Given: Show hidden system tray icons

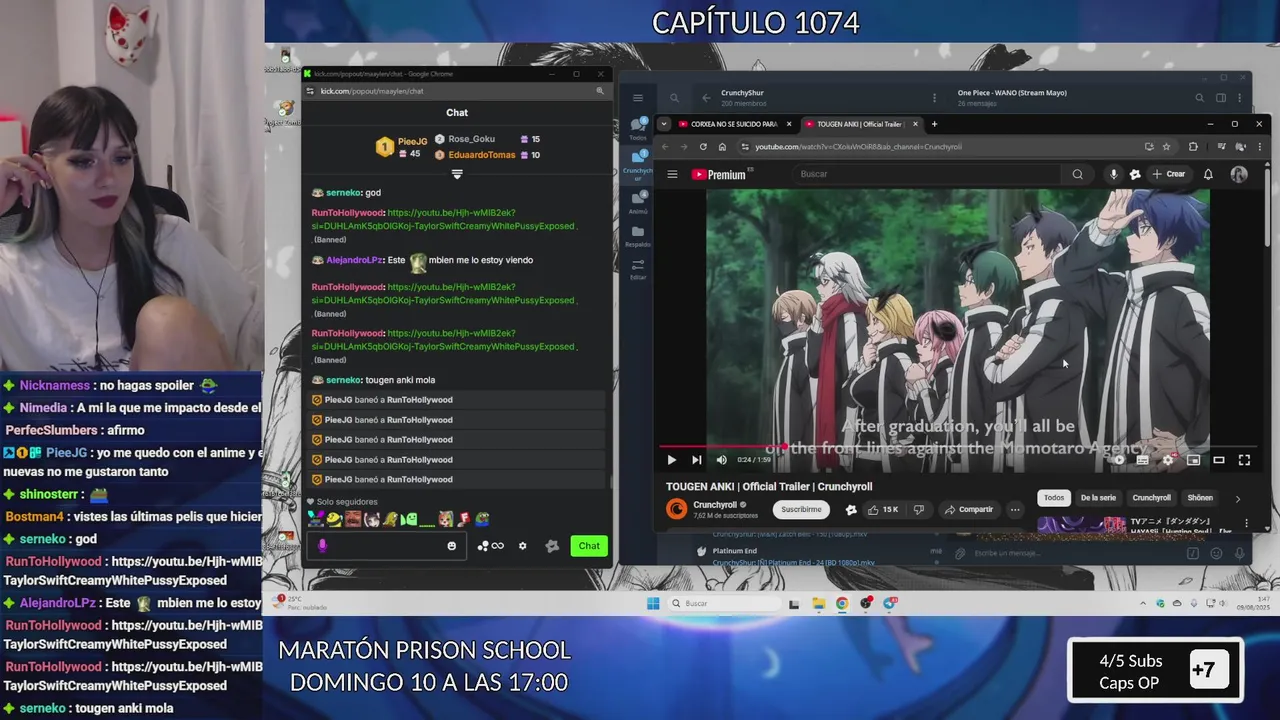Looking at the screenshot, I should [1143, 603].
